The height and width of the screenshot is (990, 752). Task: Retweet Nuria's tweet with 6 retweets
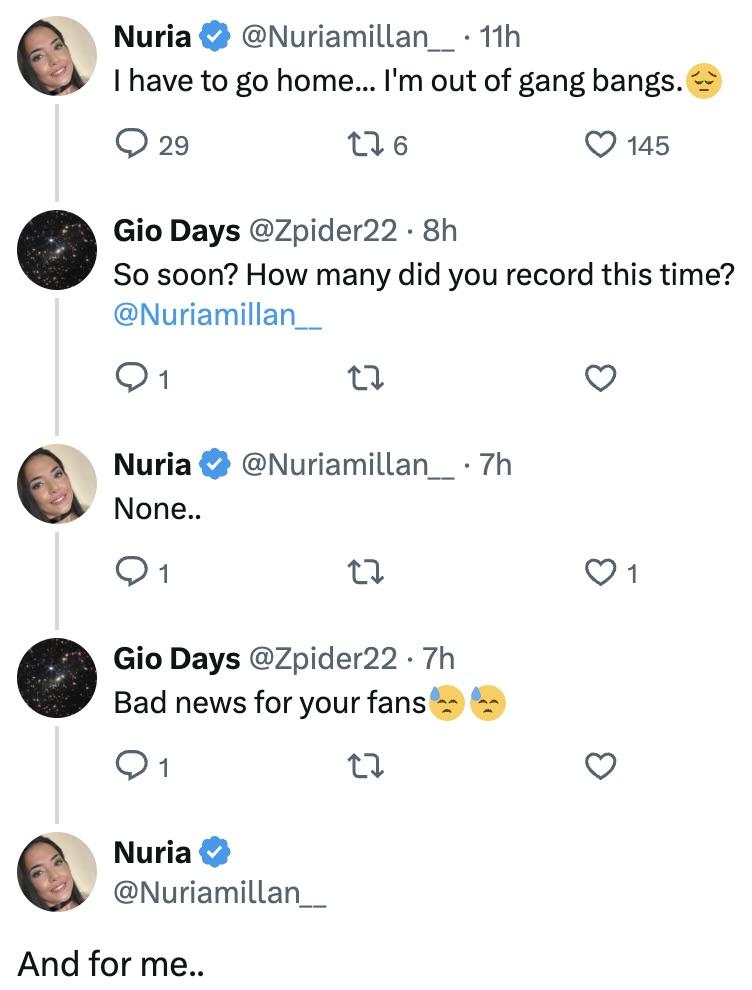tap(362, 146)
